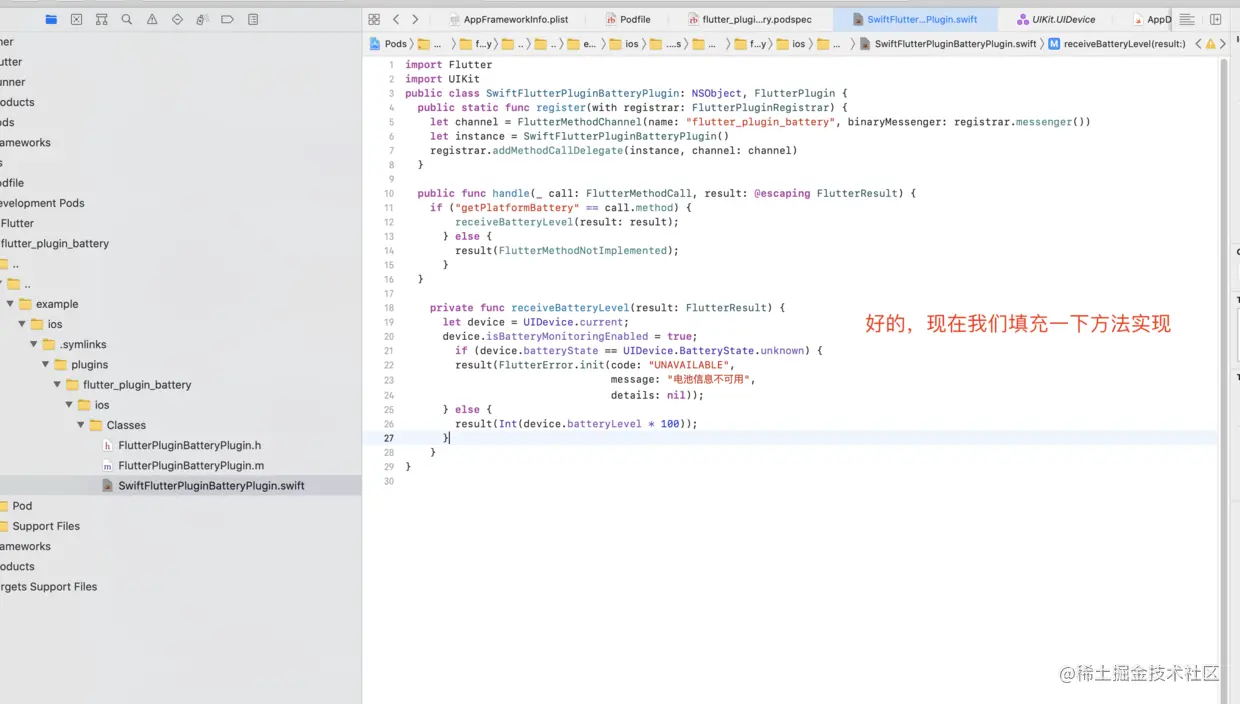Collapse the ios folder above Classes

click(70, 405)
